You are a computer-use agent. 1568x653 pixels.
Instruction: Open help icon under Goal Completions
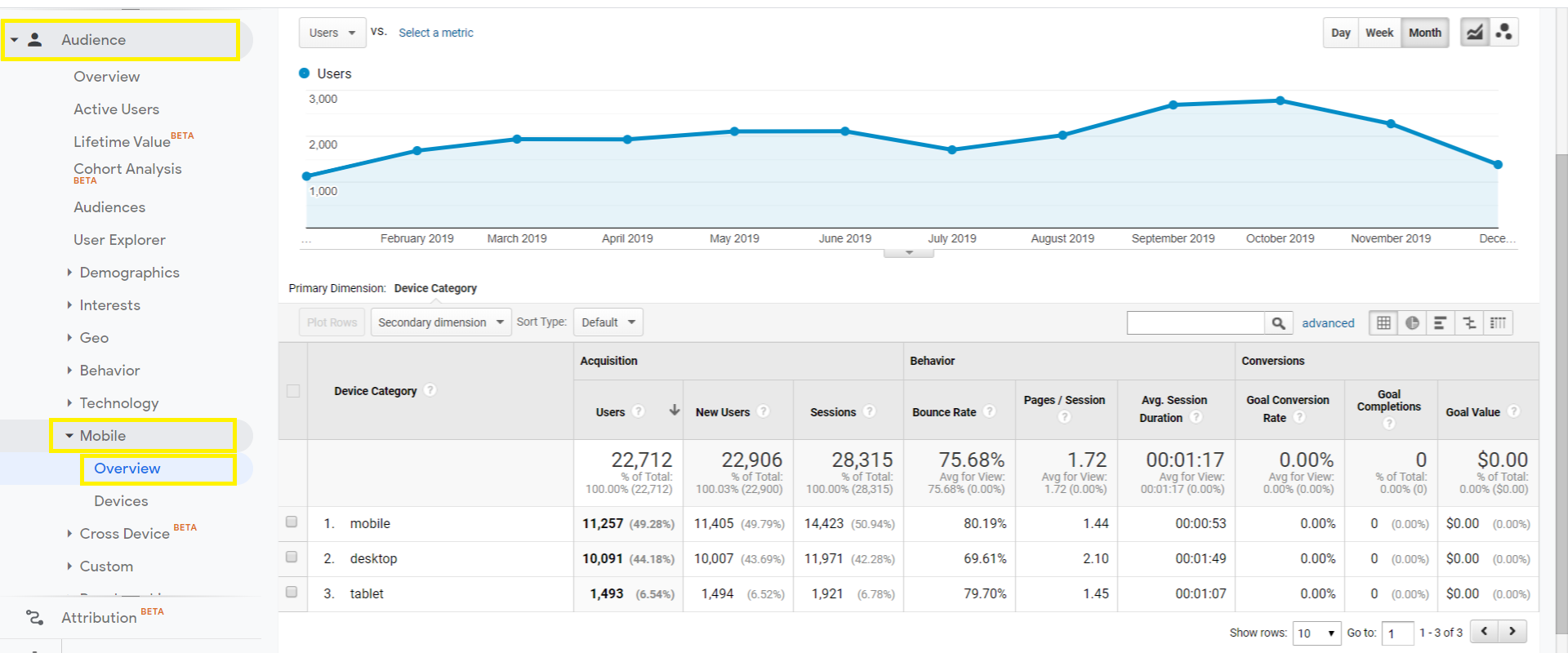point(1389,423)
